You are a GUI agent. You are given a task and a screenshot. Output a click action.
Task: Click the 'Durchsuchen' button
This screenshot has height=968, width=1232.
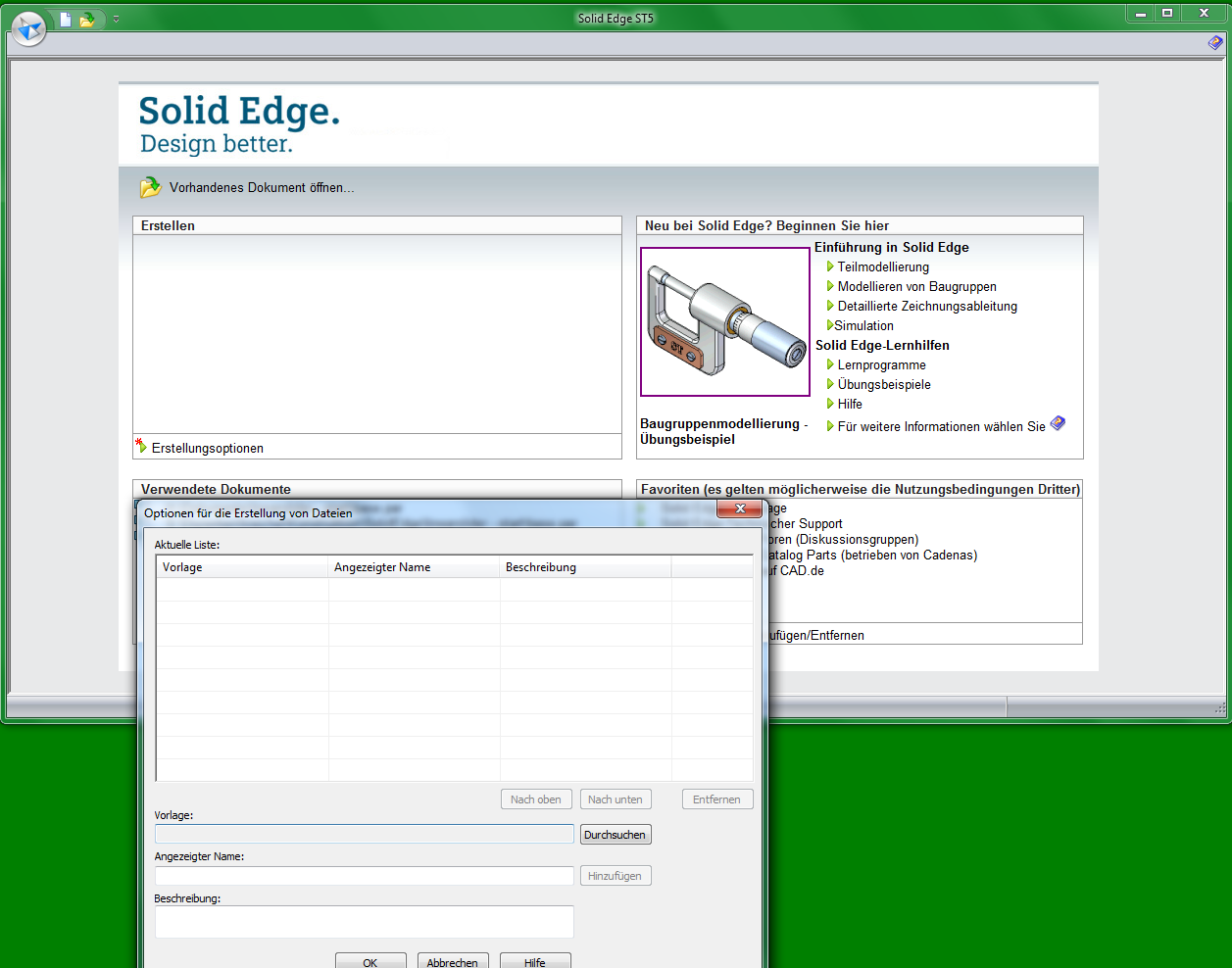click(x=616, y=835)
